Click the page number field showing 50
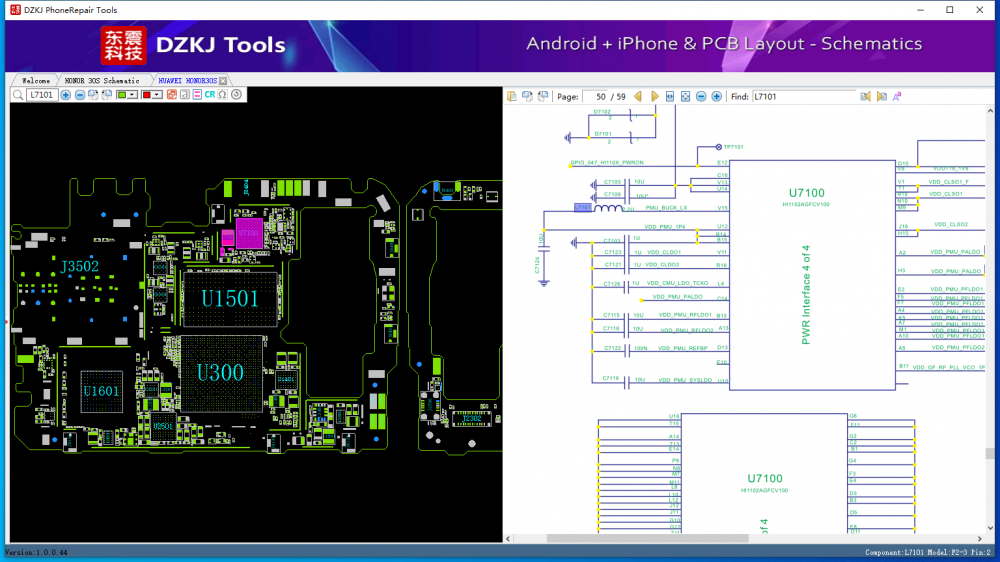Viewport: 1000px width, 562px height. click(x=596, y=97)
